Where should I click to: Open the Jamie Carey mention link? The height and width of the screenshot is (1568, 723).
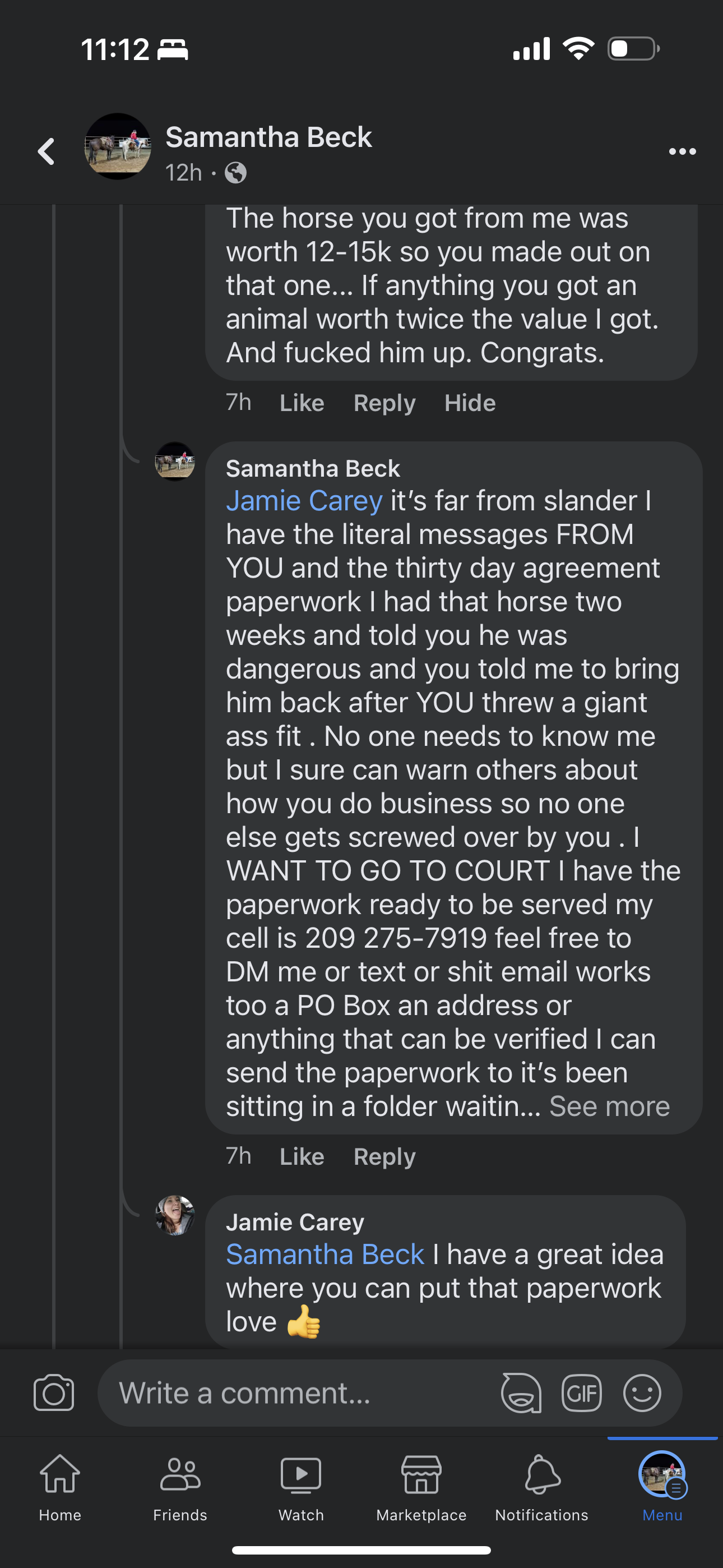pos(304,501)
